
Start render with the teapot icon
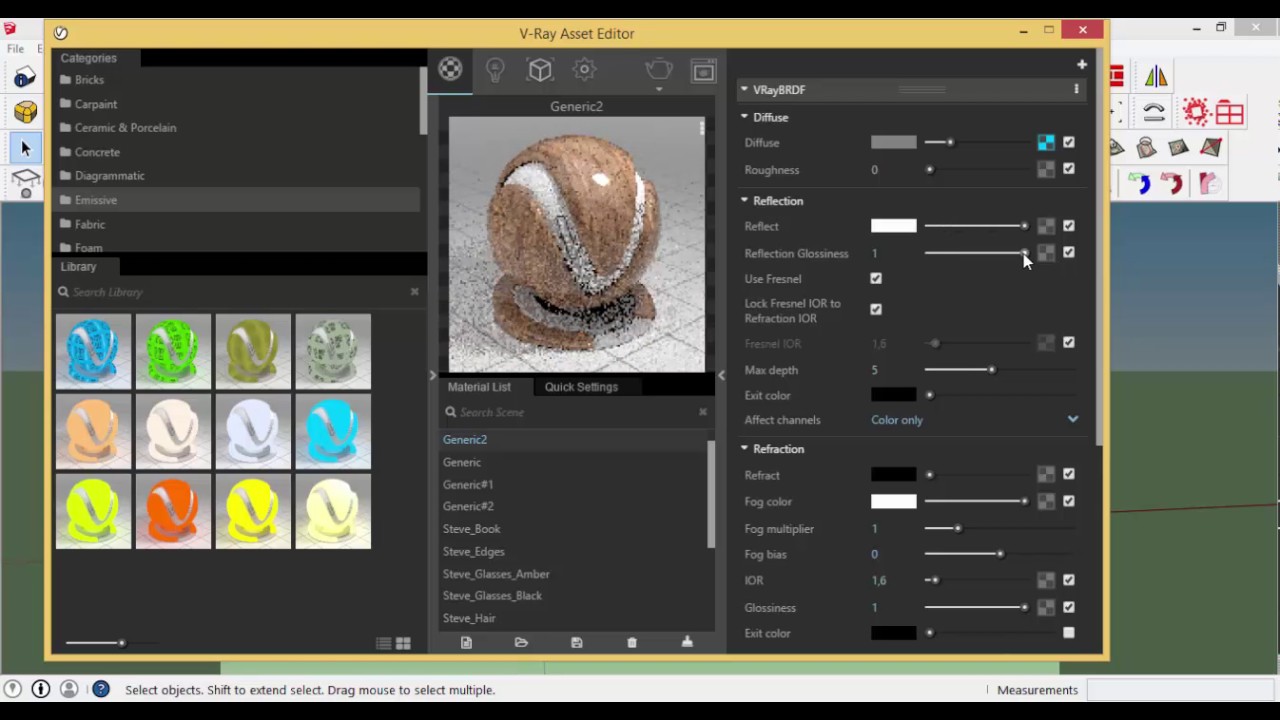click(x=659, y=69)
